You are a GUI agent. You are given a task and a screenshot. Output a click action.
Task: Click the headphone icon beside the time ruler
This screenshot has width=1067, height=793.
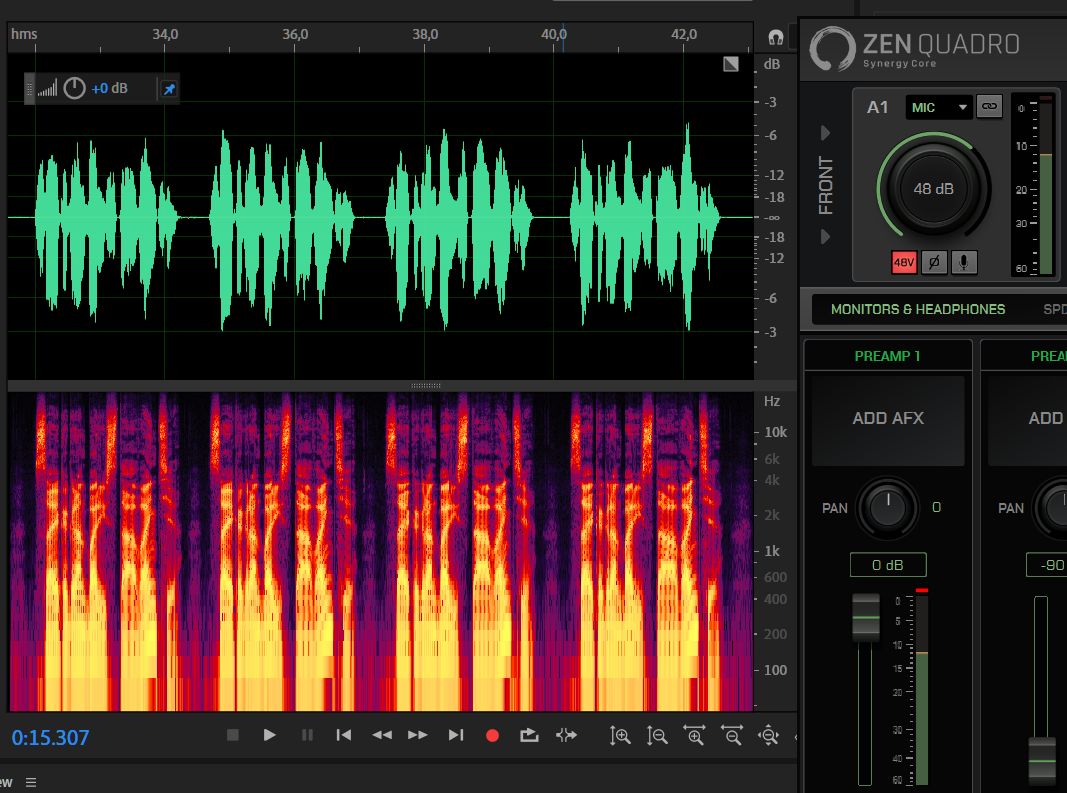tap(776, 37)
